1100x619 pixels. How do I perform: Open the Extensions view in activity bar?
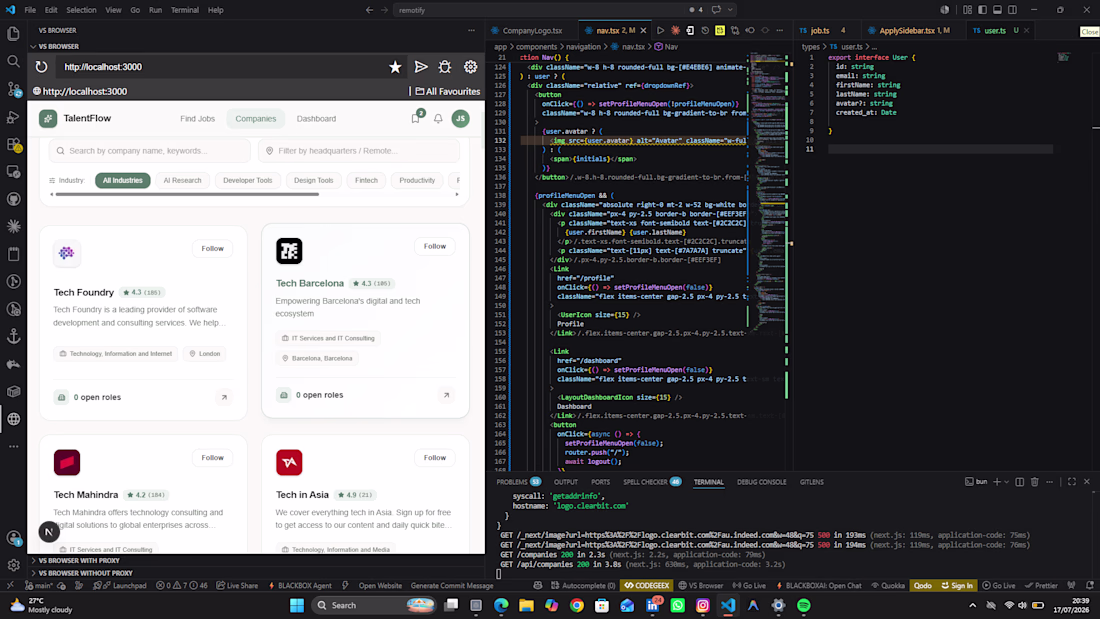tap(13, 145)
